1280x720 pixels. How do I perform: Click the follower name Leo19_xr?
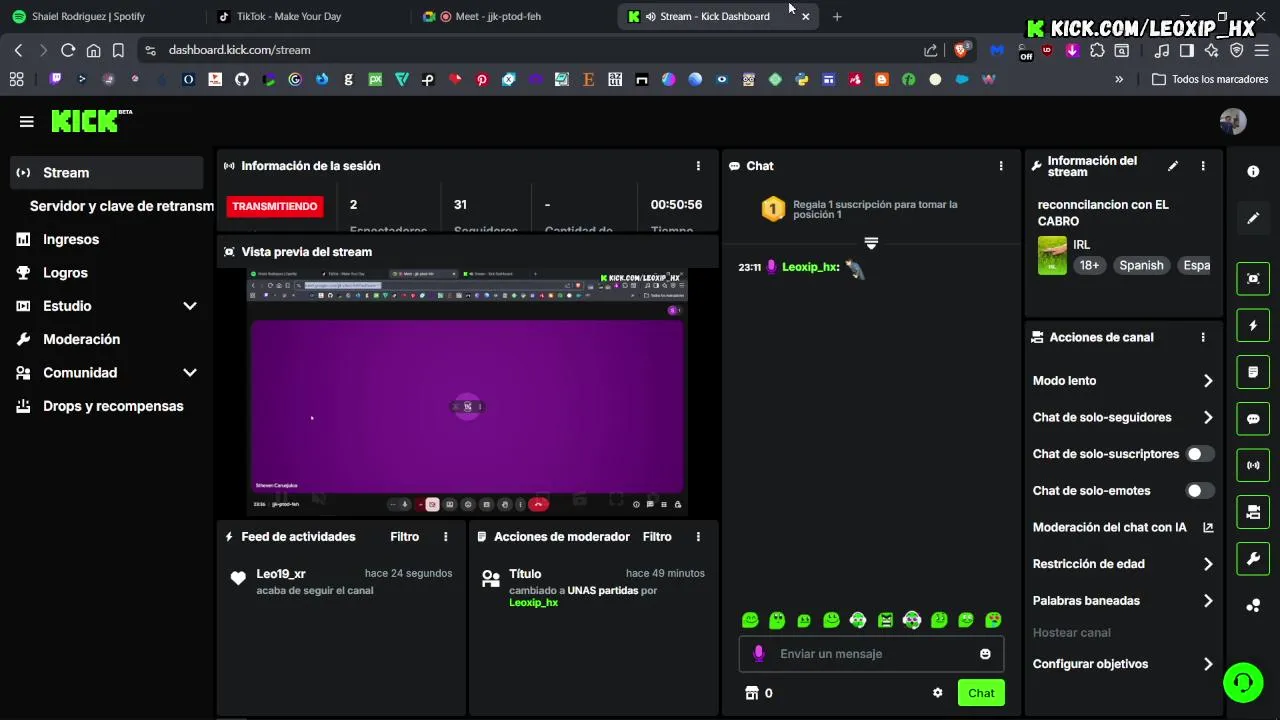pos(281,574)
